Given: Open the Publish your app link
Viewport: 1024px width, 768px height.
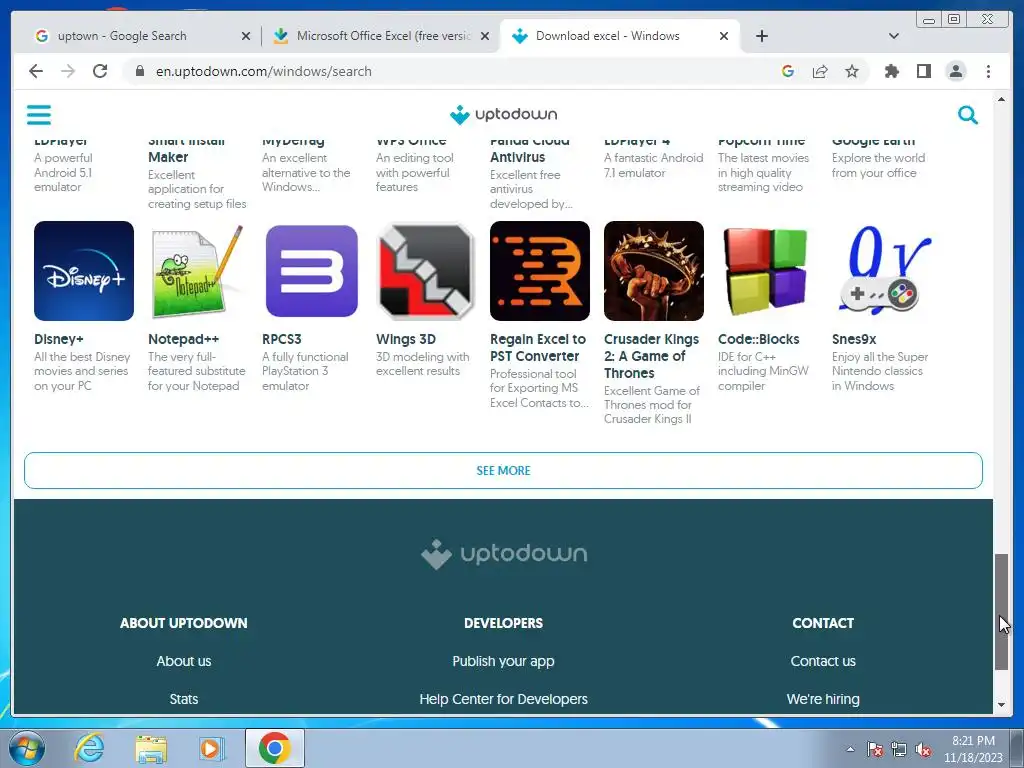Looking at the screenshot, I should [x=503, y=661].
